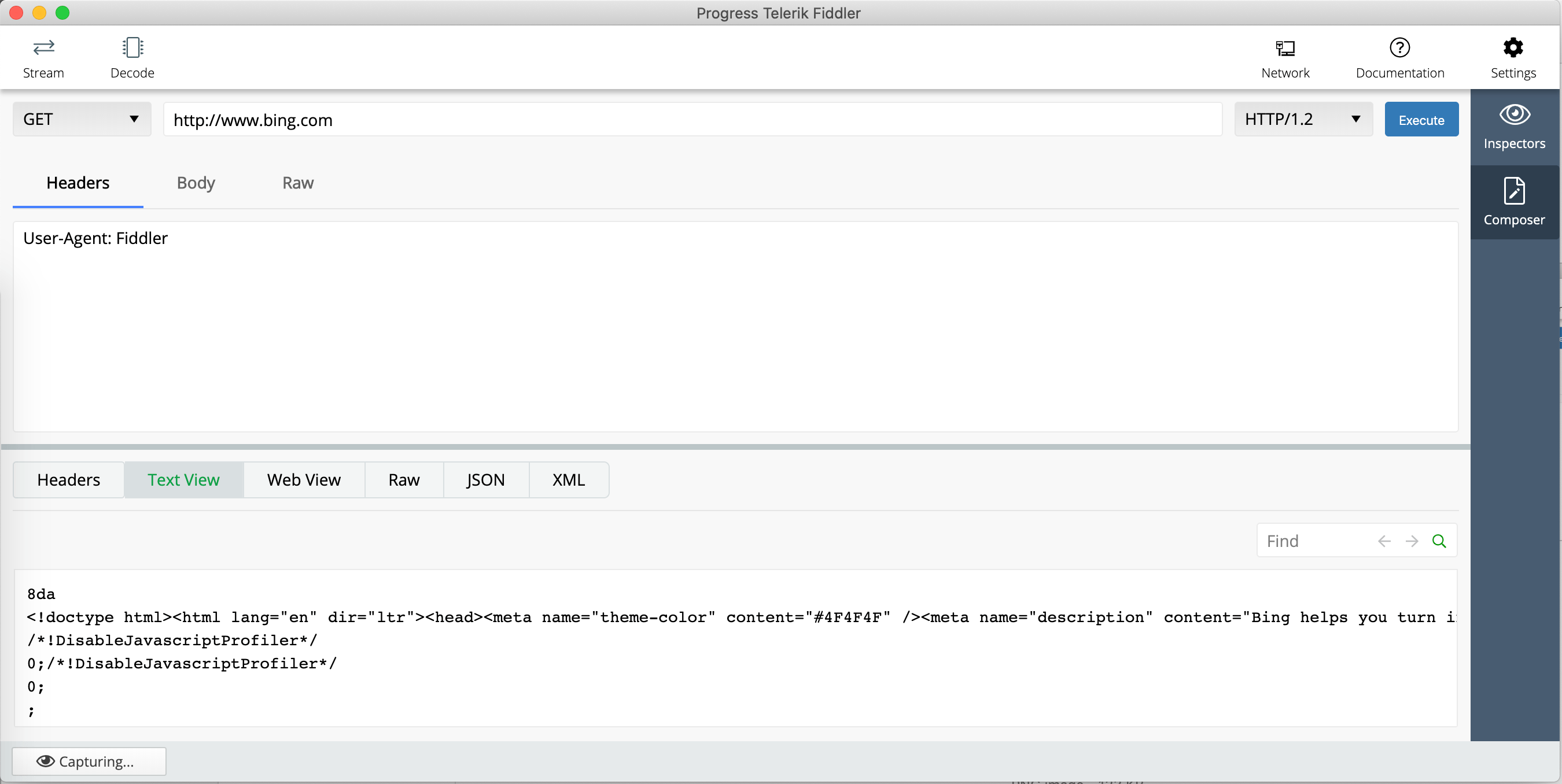Switch to response Web View tab
Image resolution: width=1562 pixels, height=784 pixels.
[x=304, y=480]
